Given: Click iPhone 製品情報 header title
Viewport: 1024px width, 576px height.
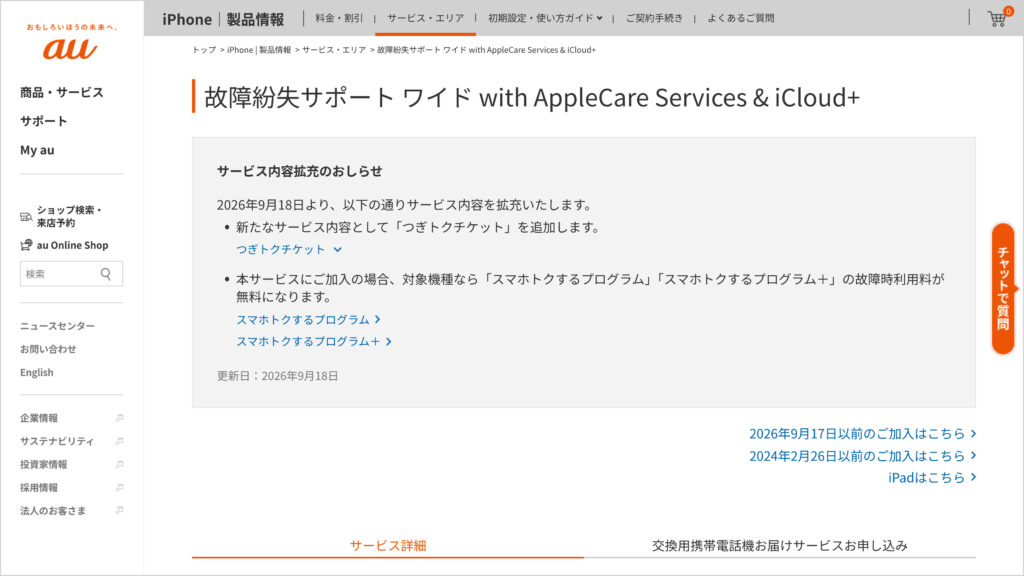Looking at the screenshot, I should click(x=223, y=19).
